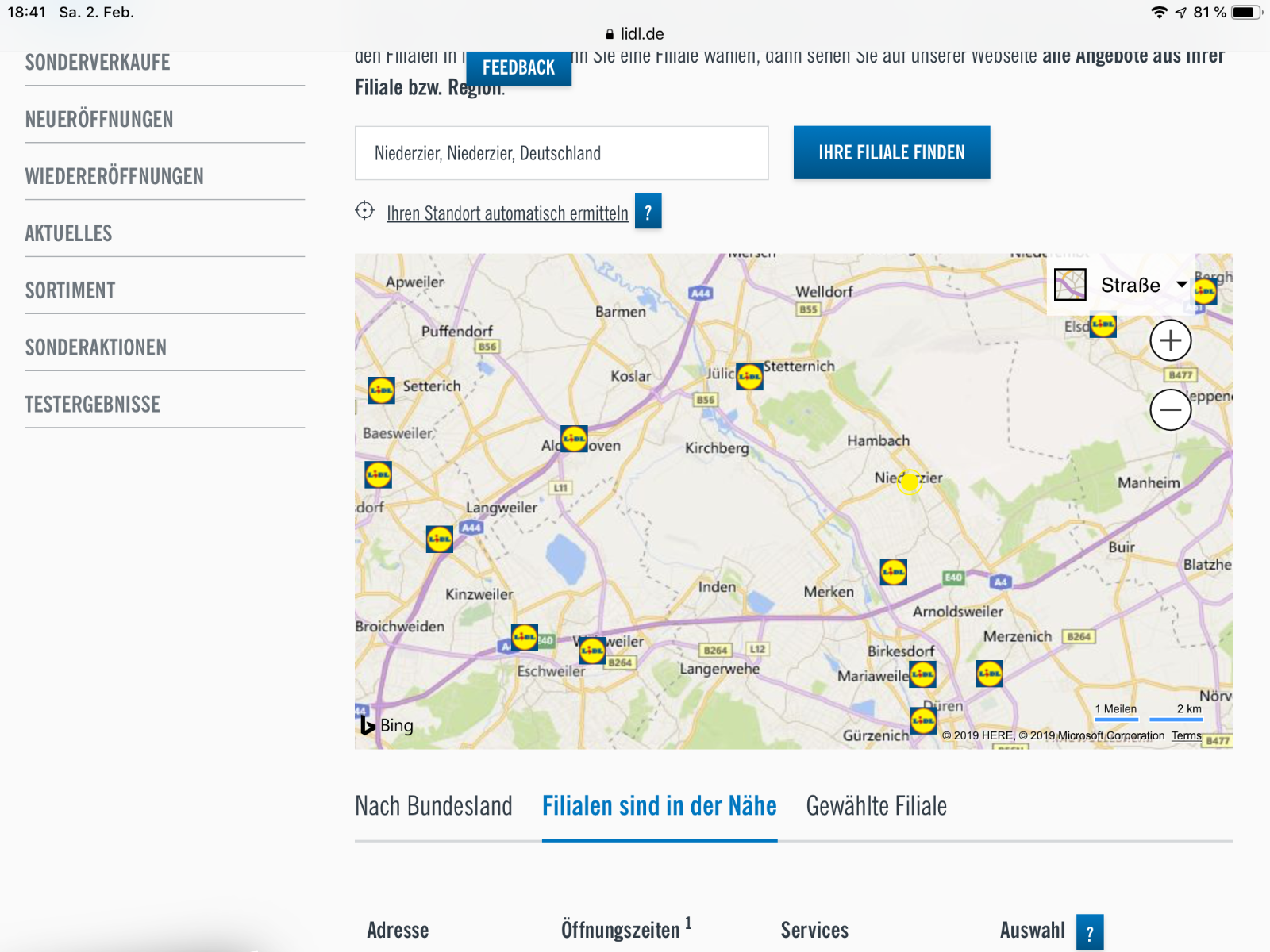Zoom out the map with minus button
Viewport: 1270px width, 952px height.
1170,410
